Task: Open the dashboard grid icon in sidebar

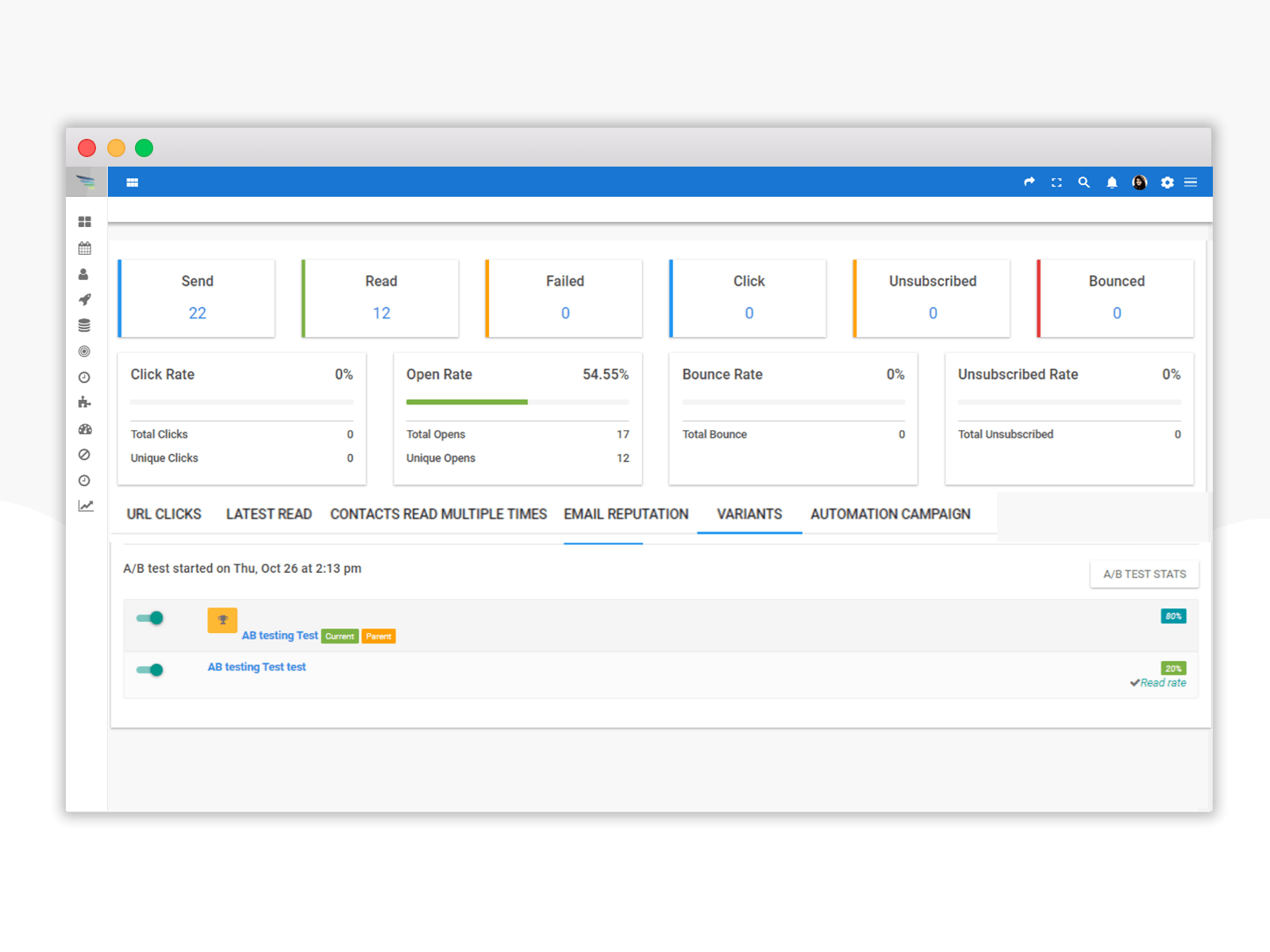Action: point(85,222)
